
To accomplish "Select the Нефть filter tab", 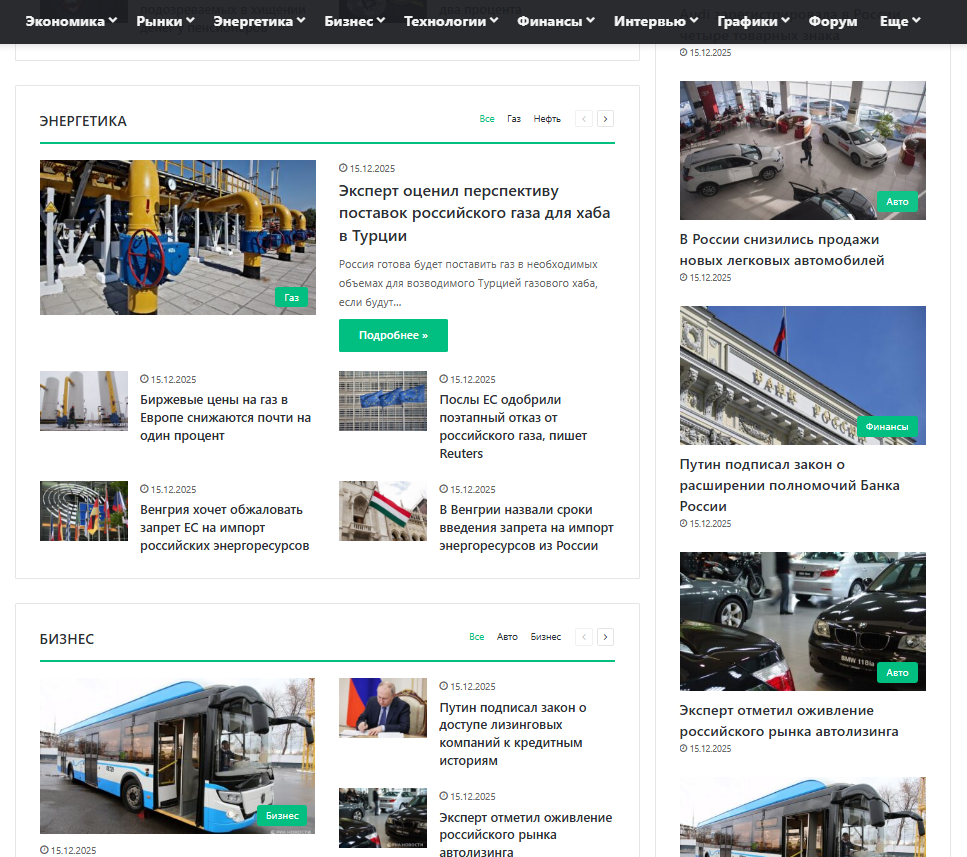I will (x=547, y=119).
